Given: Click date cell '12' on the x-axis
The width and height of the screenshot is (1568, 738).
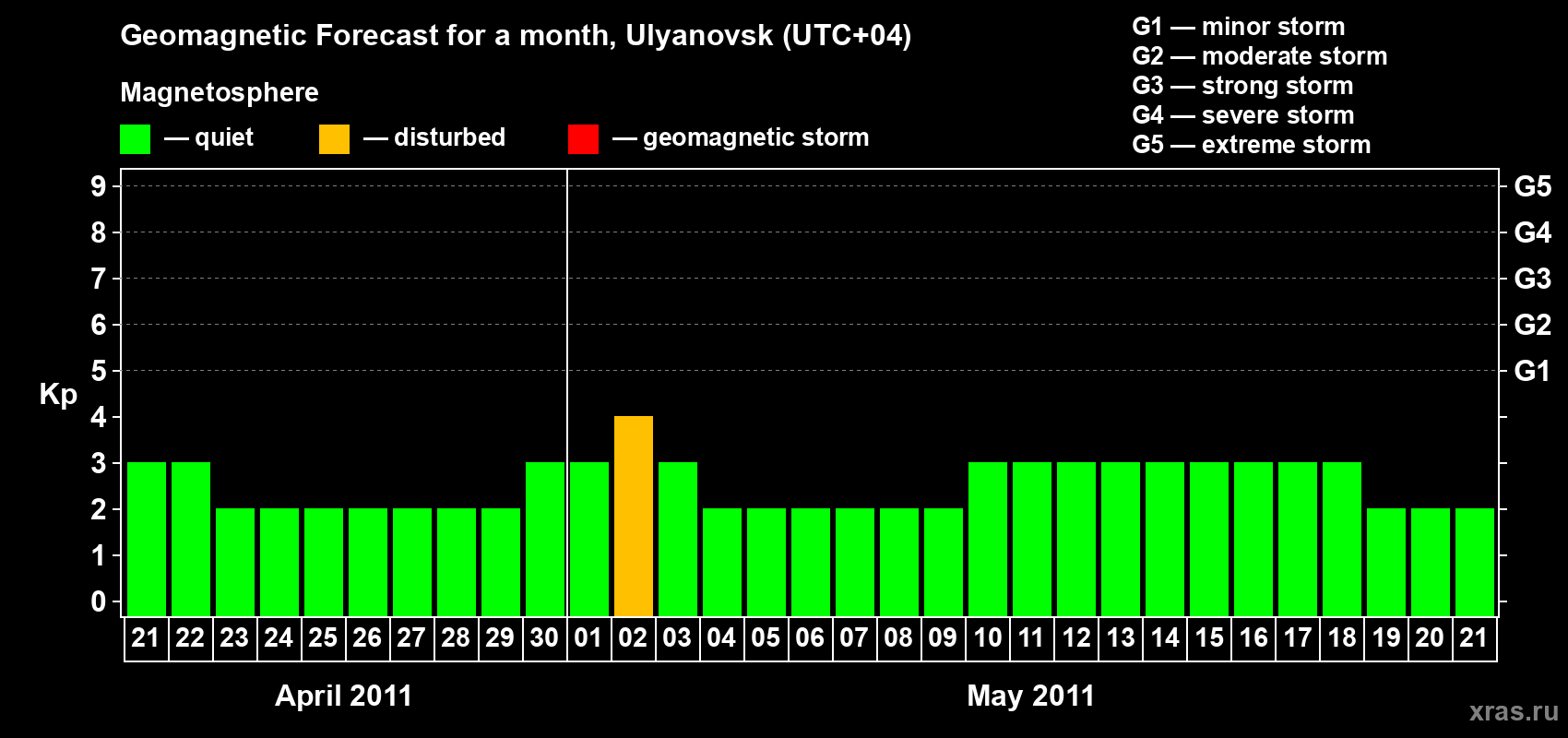Looking at the screenshot, I should [1076, 638].
